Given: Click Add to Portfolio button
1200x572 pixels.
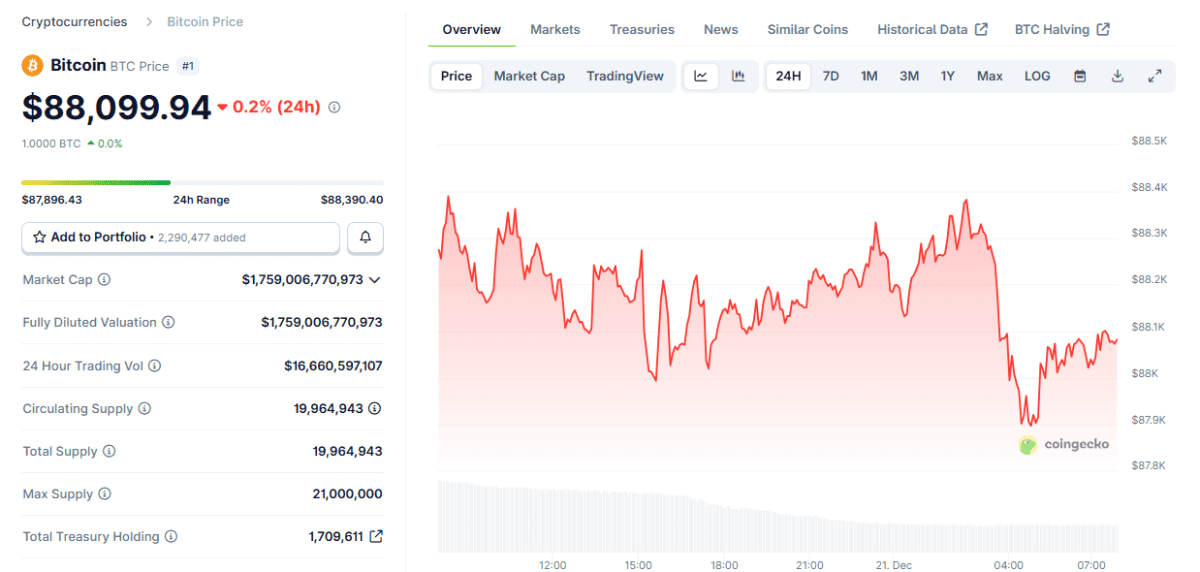Looking at the screenshot, I should (181, 237).
